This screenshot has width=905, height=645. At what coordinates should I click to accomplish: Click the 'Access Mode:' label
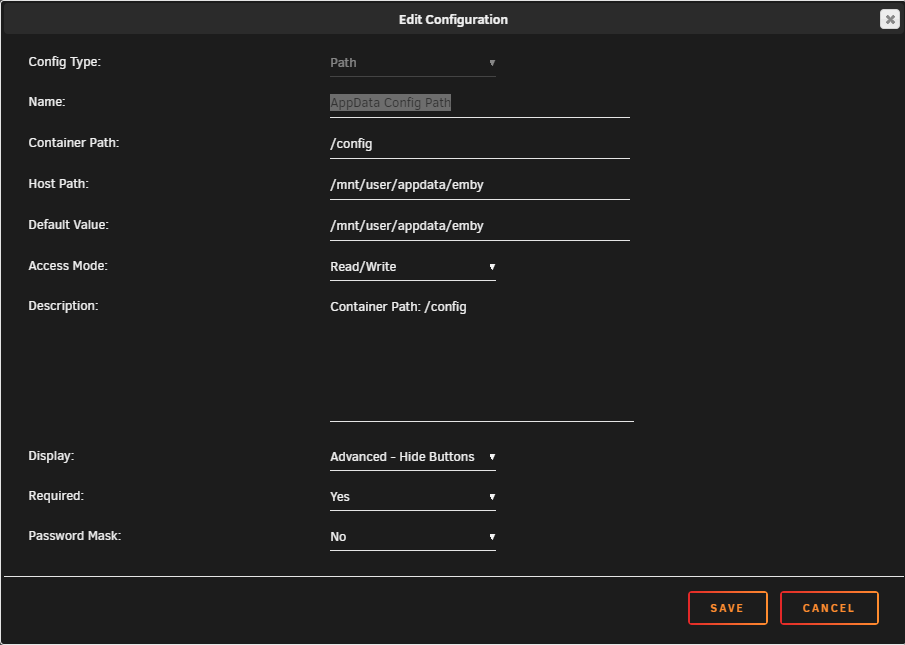pyautogui.click(x=68, y=266)
